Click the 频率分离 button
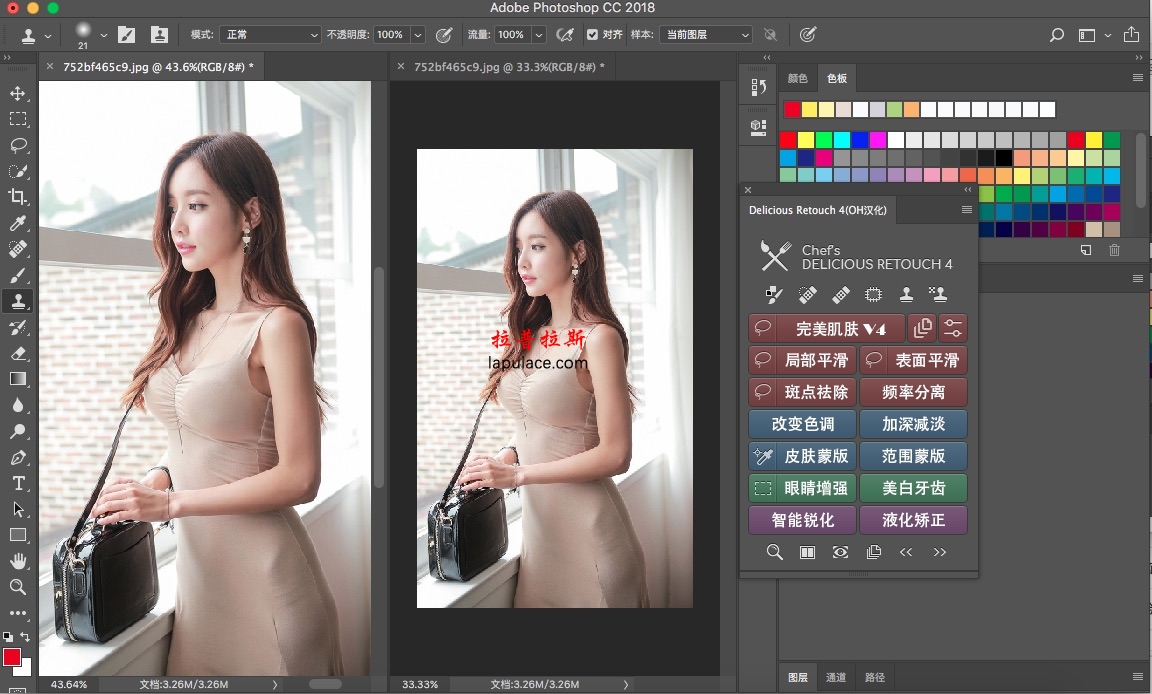This screenshot has width=1152, height=694. [x=913, y=392]
